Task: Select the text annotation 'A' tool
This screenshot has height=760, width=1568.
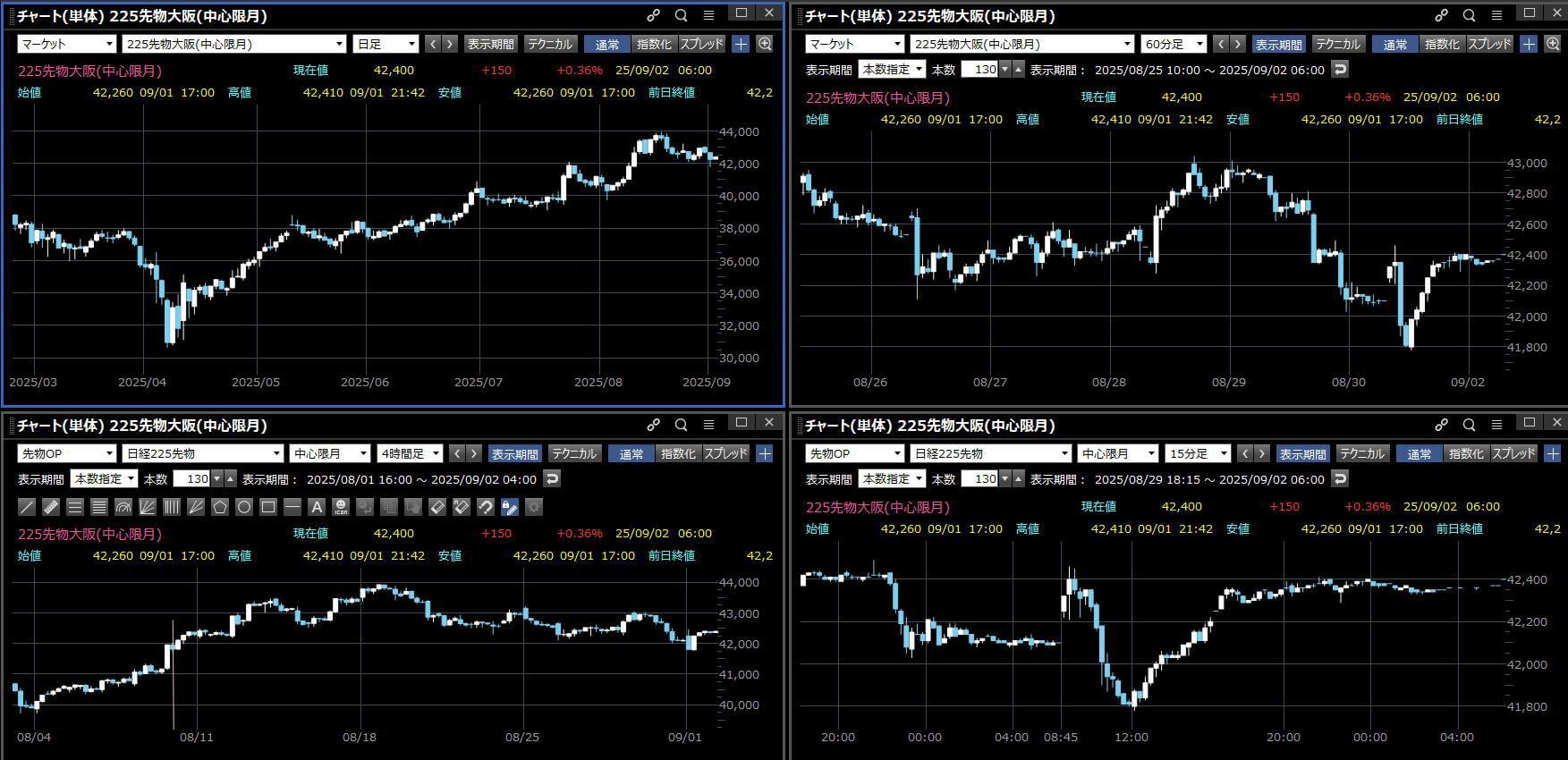Action: [x=316, y=507]
